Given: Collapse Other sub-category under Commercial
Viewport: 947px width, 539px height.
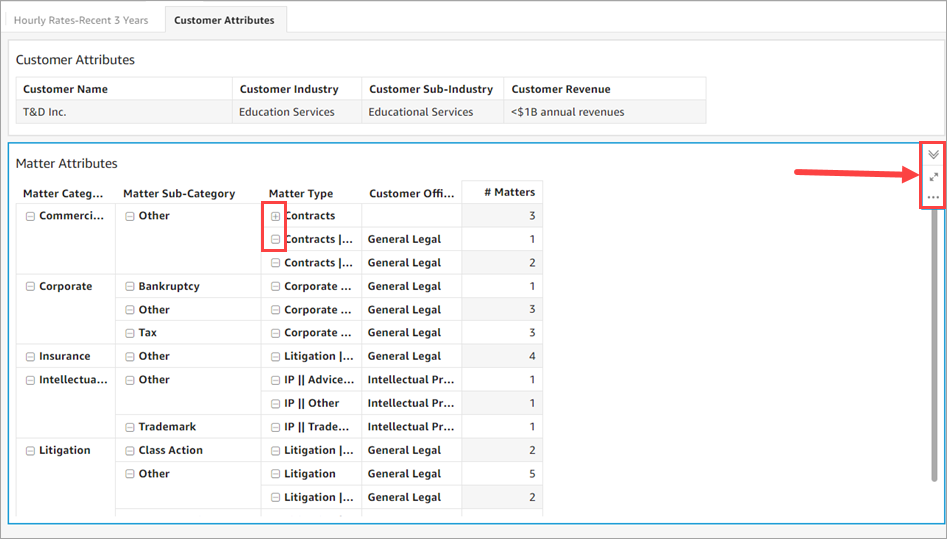Looking at the screenshot, I should point(130,216).
